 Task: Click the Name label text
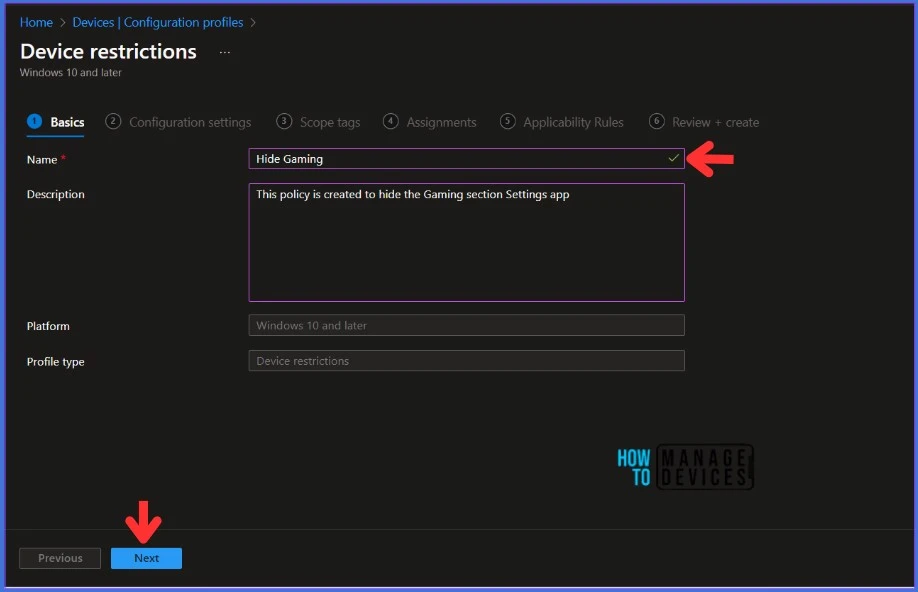pos(42,159)
